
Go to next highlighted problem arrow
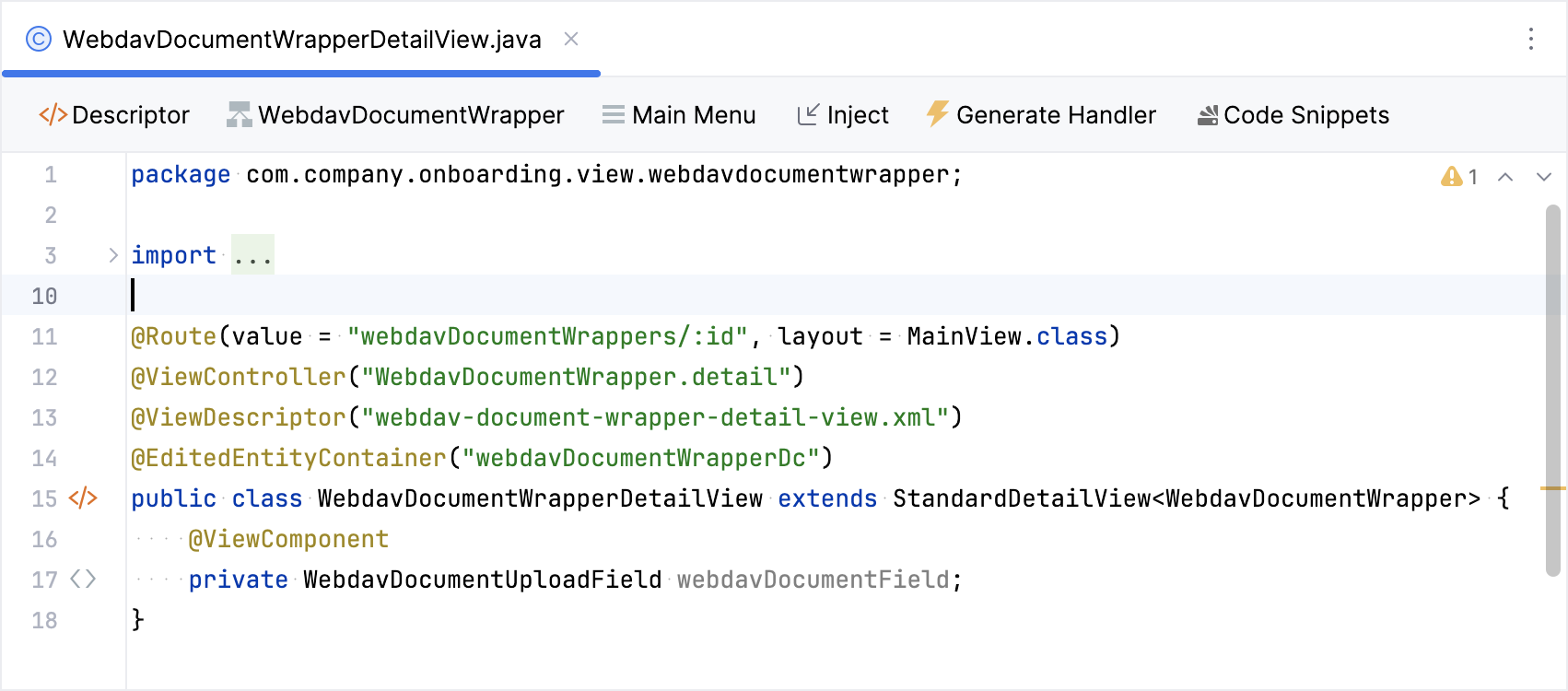tap(1544, 177)
